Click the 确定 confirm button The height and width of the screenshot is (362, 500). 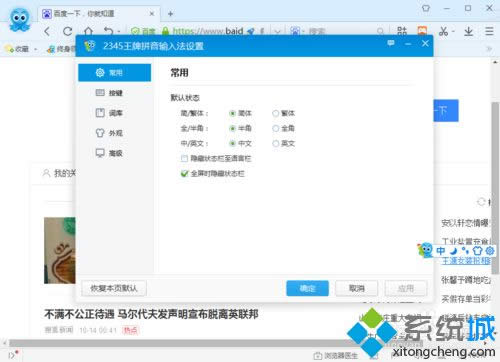307,288
